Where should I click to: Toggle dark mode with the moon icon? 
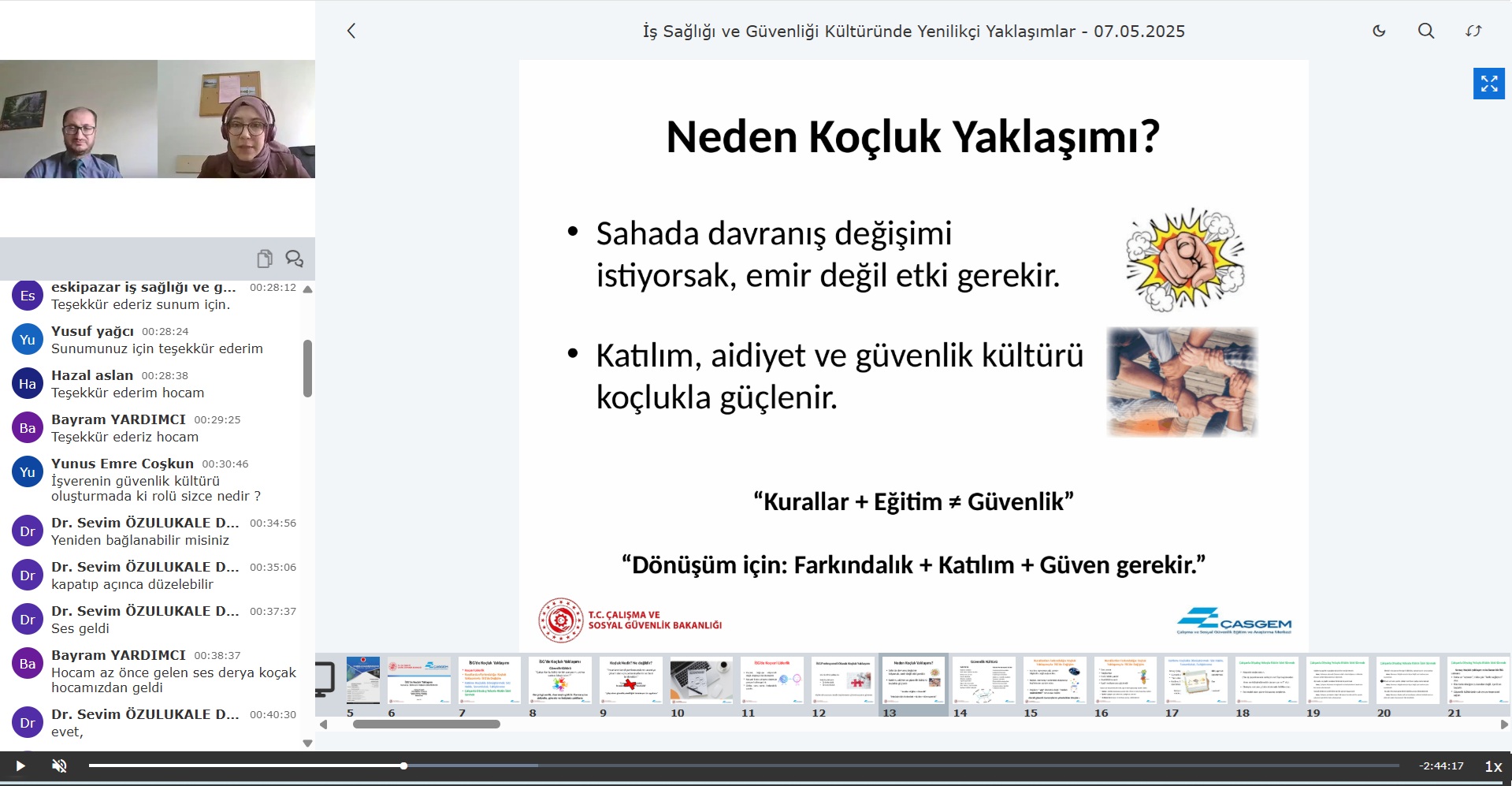(1379, 31)
